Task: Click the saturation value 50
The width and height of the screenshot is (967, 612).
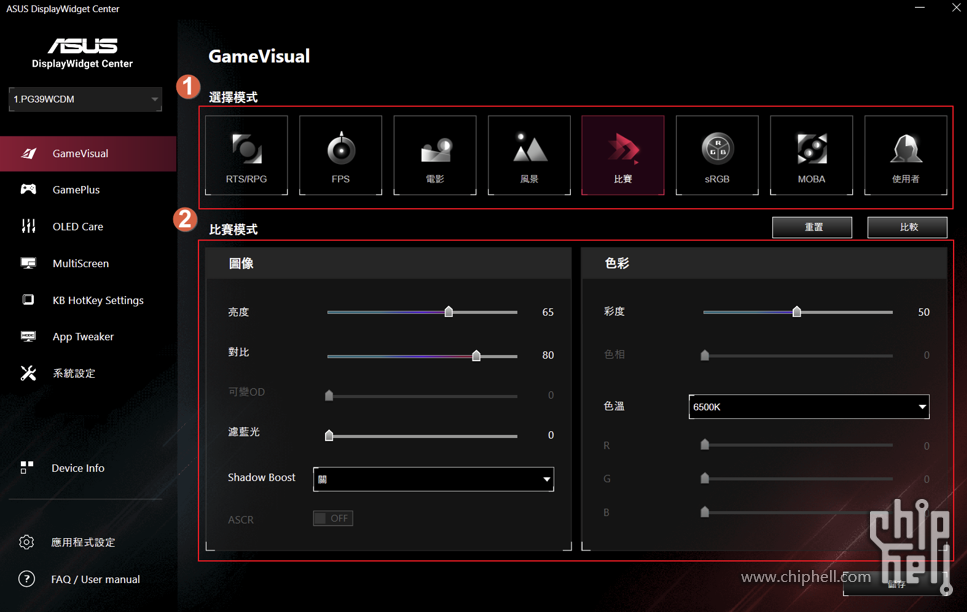Action: 923,312
